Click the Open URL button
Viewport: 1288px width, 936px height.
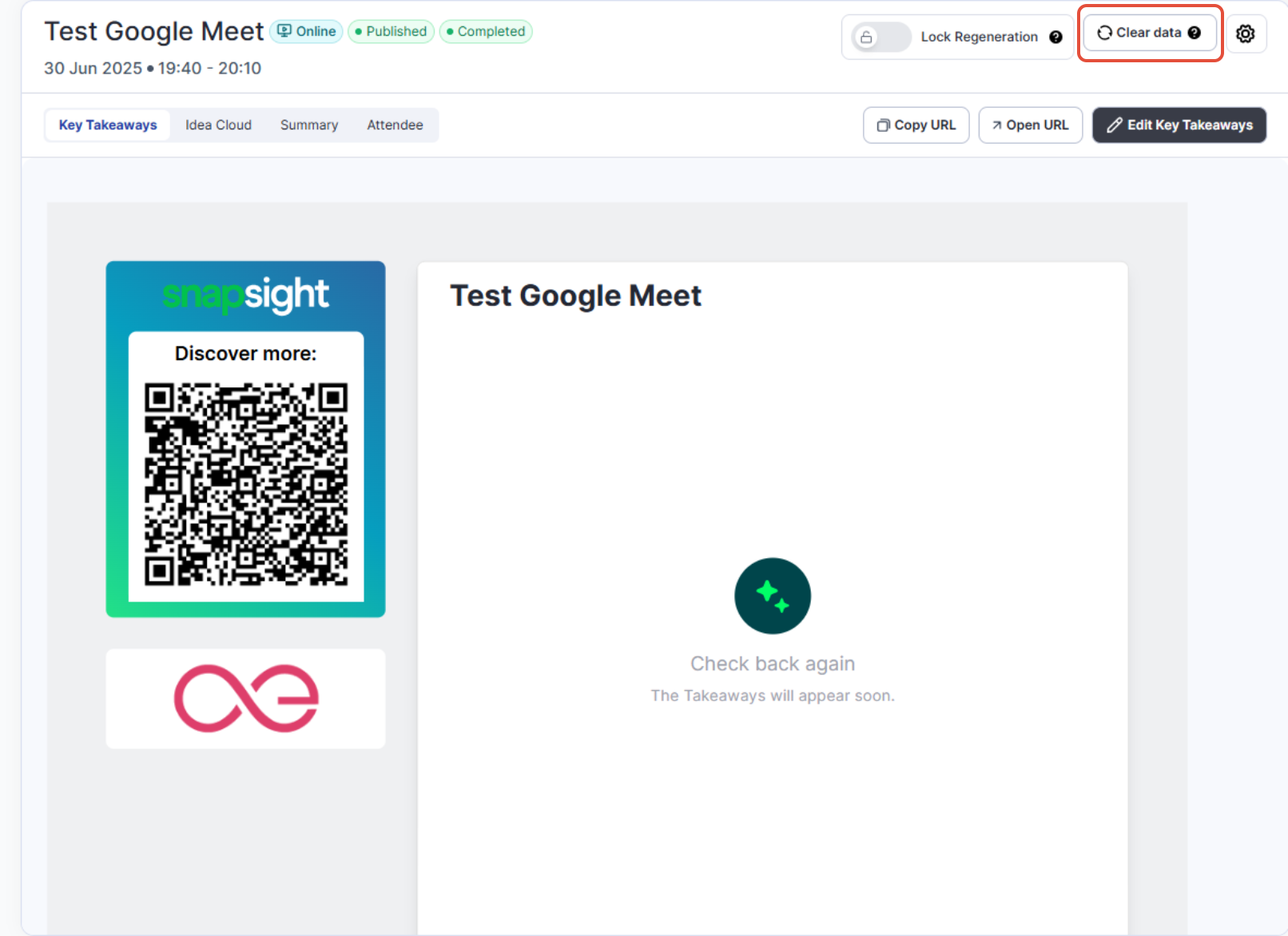click(x=1030, y=125)
